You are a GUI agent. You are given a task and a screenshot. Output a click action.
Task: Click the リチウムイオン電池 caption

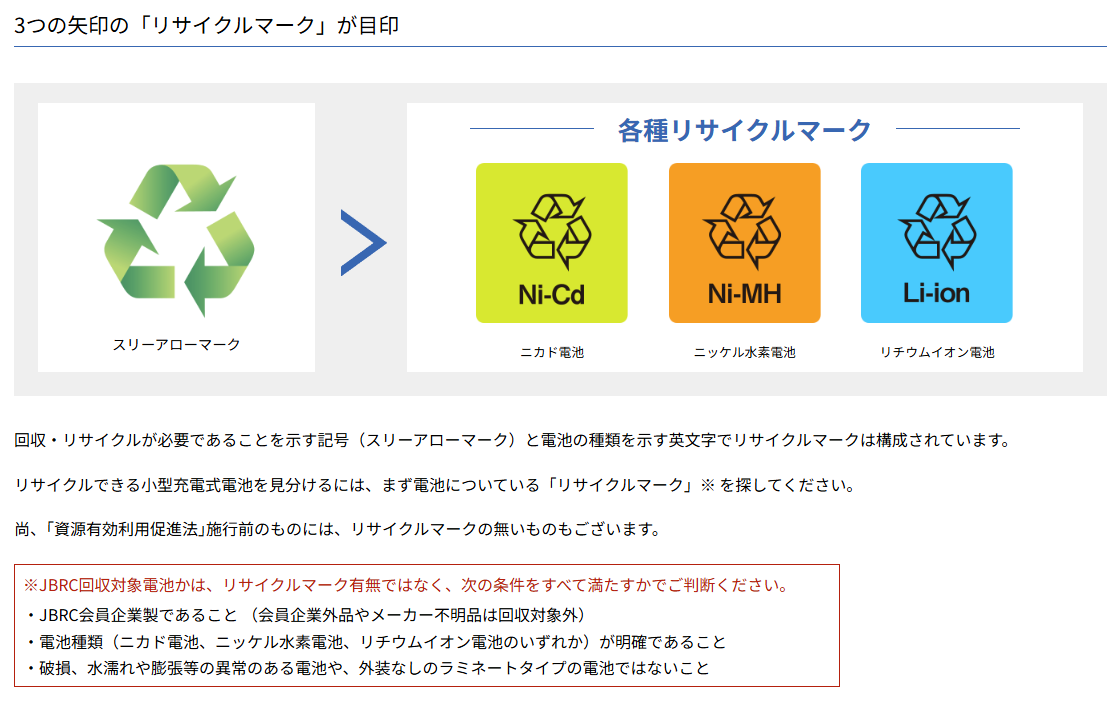tap(936, 352)
